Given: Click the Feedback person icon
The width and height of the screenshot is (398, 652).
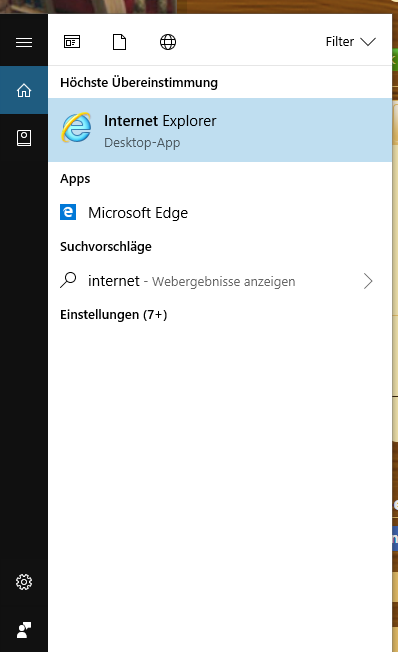Looking at the screenshot, I should [x=24, y=630].
